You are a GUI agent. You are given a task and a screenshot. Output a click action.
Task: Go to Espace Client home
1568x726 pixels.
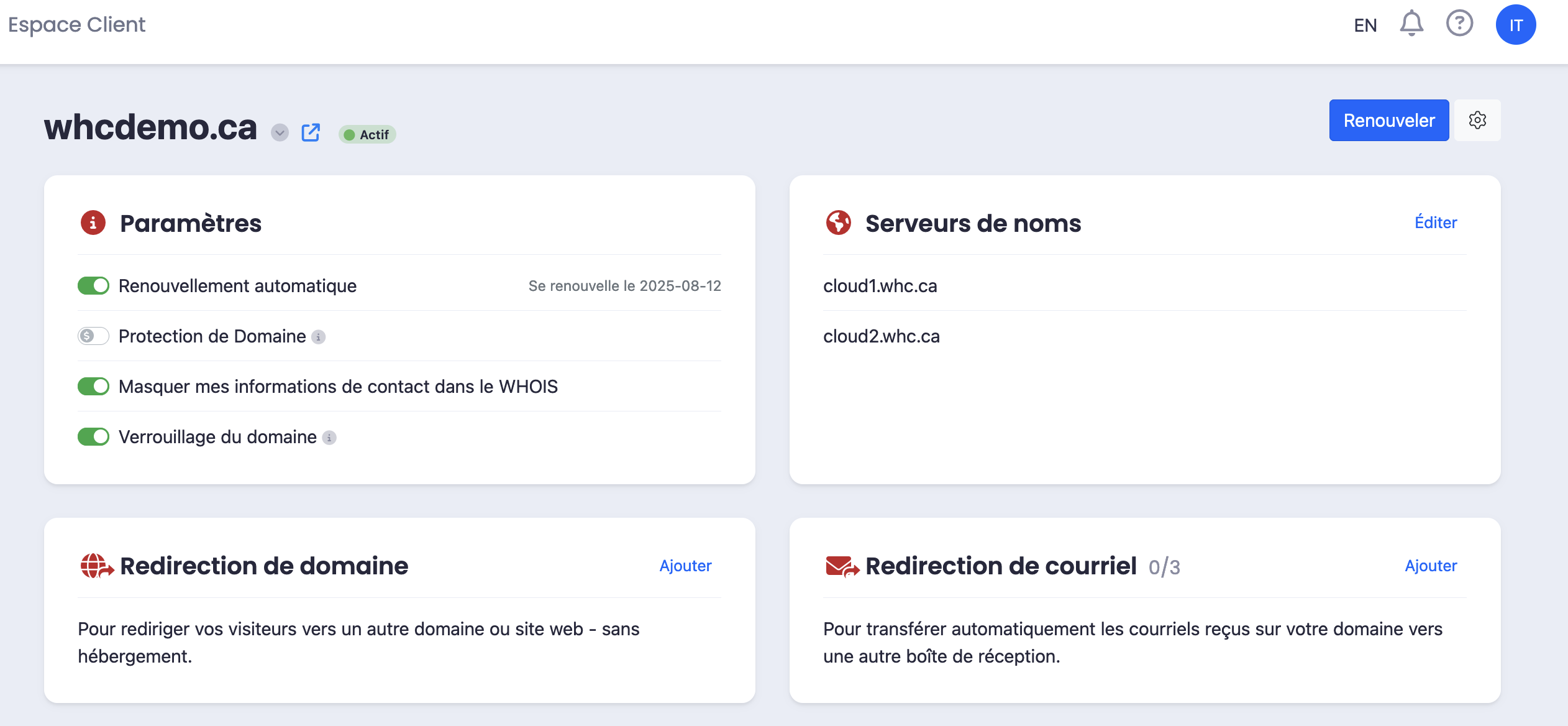click(x=77, y=25)
